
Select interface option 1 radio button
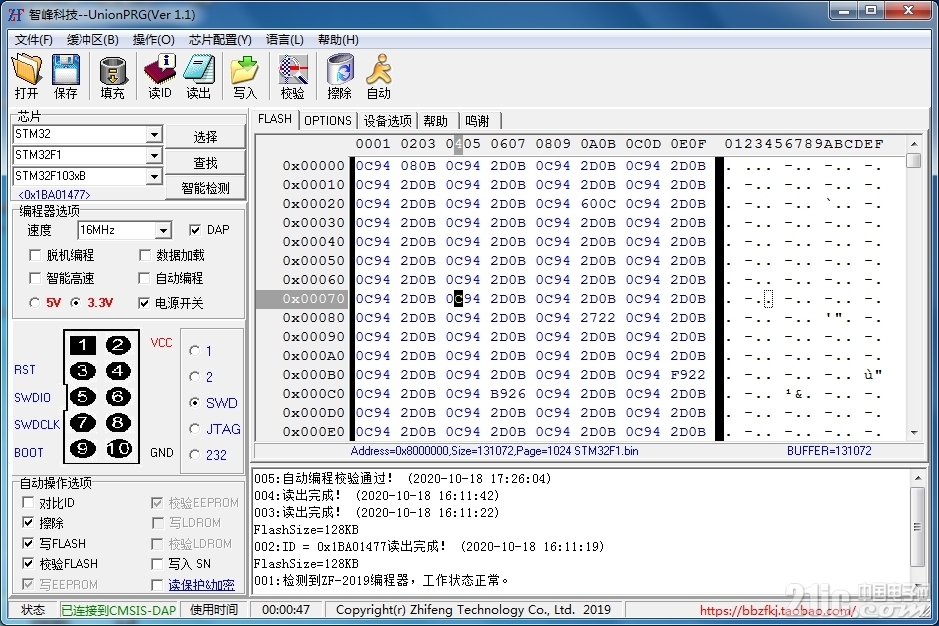(x=194, y=351)
